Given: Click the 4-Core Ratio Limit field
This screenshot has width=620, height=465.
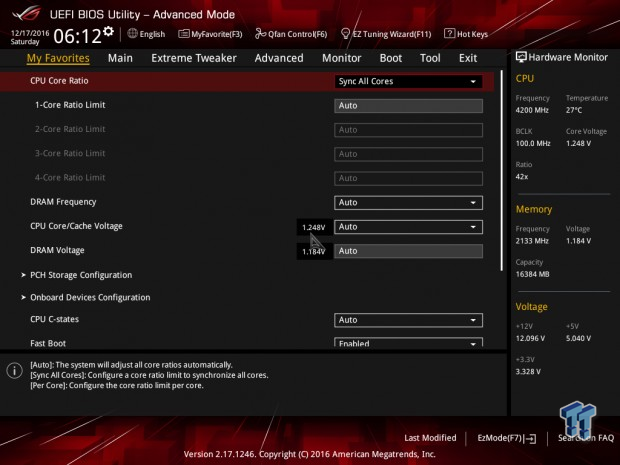Looking at the screenshot, I should (408, 178).
